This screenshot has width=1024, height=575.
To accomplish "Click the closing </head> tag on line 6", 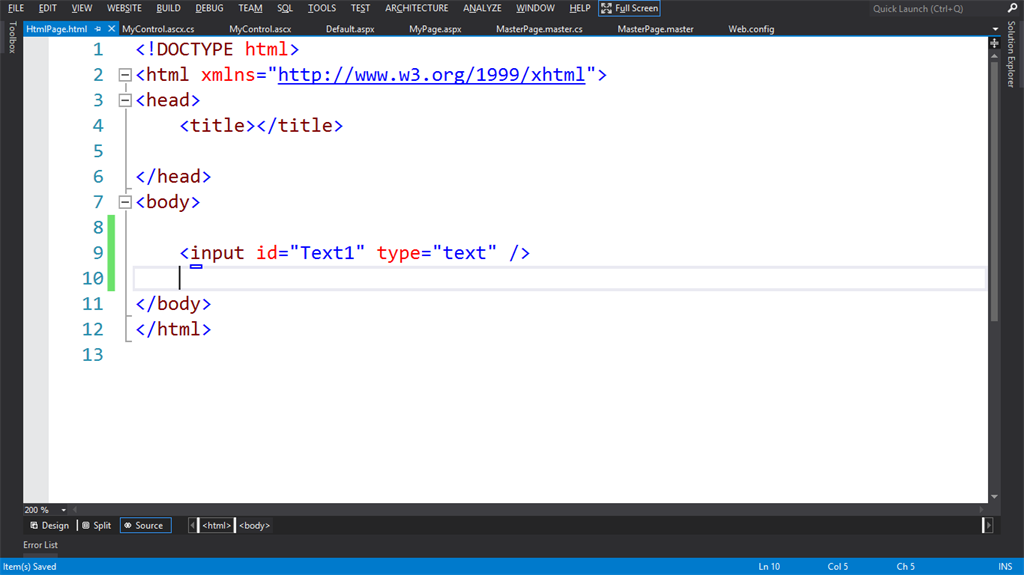I will click(x=173, y=176).
